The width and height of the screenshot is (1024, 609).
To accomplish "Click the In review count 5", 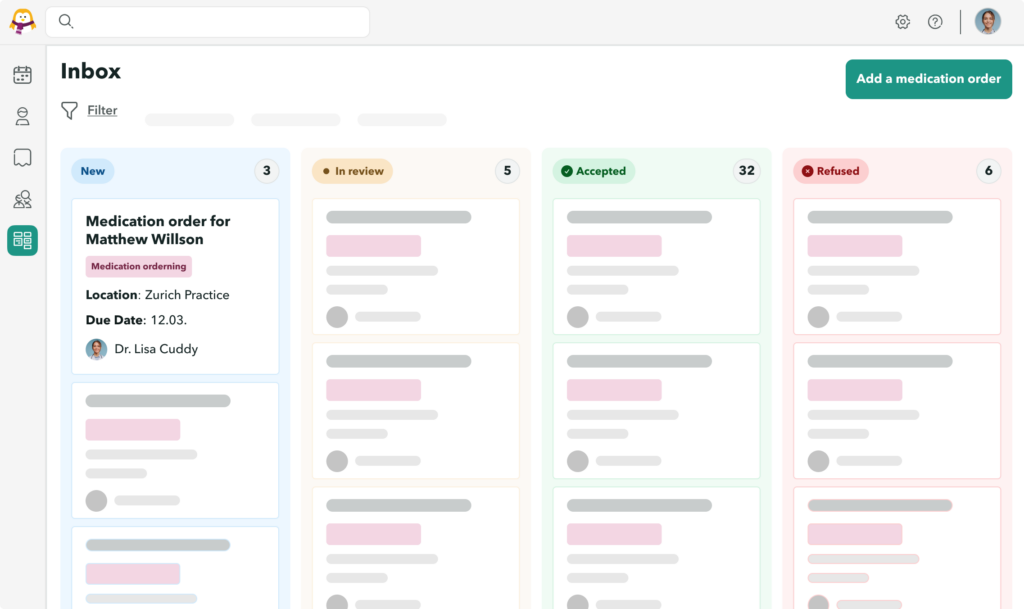I will point(507,171).
